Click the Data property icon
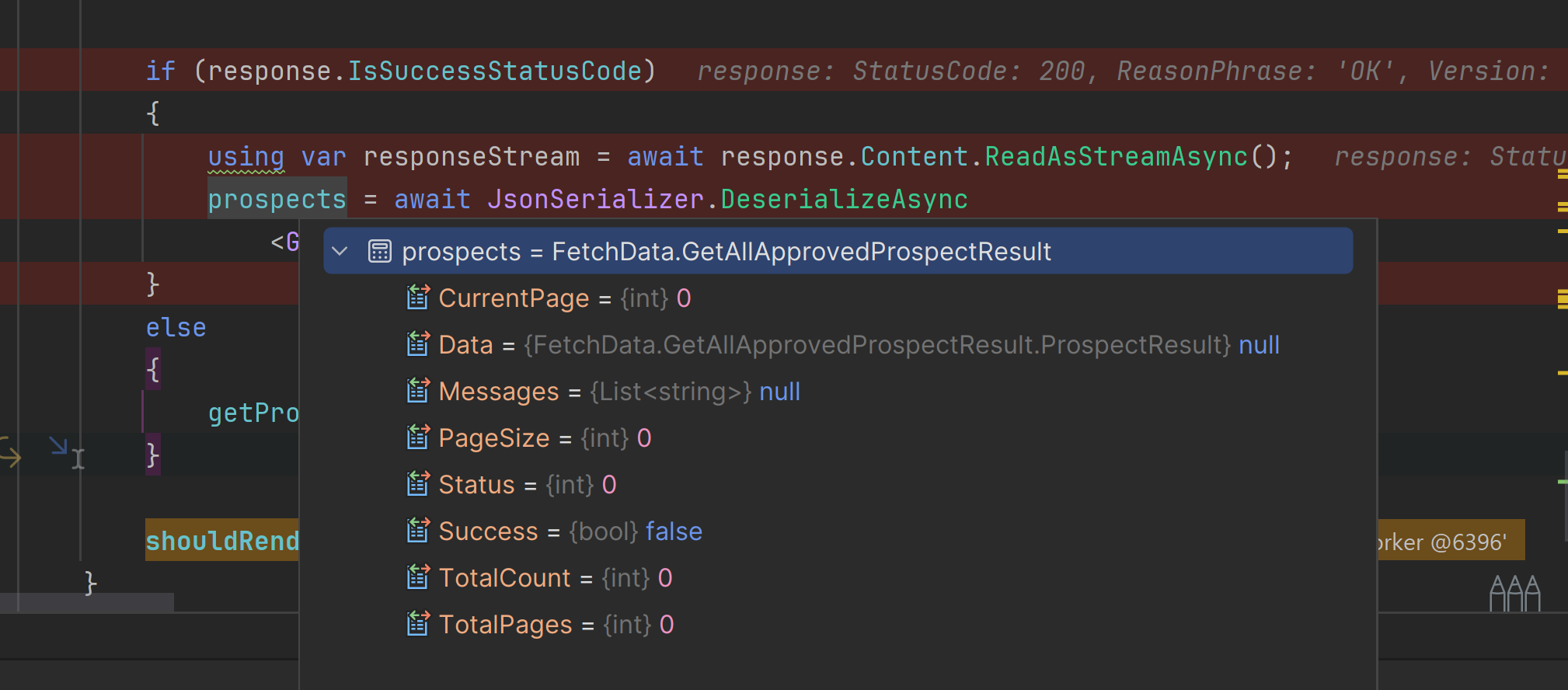The height and width of the screenshot is (690, 1568). tap(418, 344)
